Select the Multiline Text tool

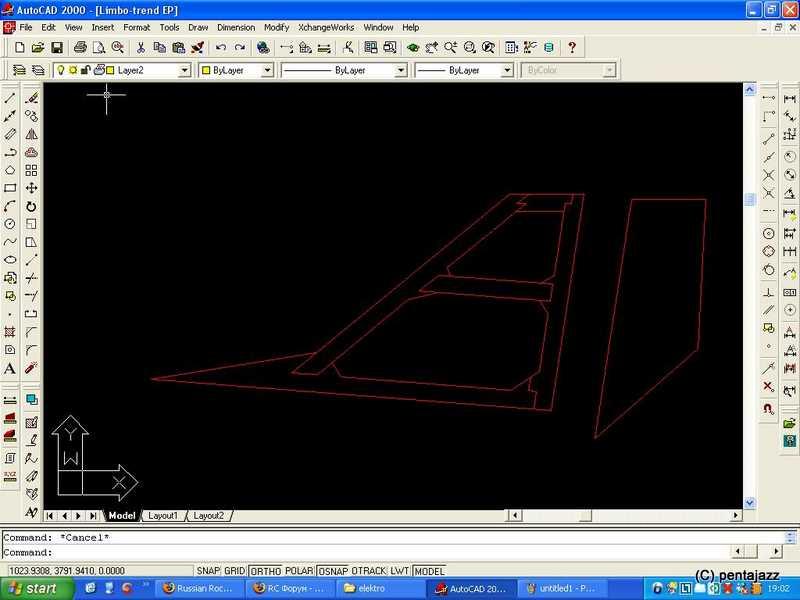[10, 368]
